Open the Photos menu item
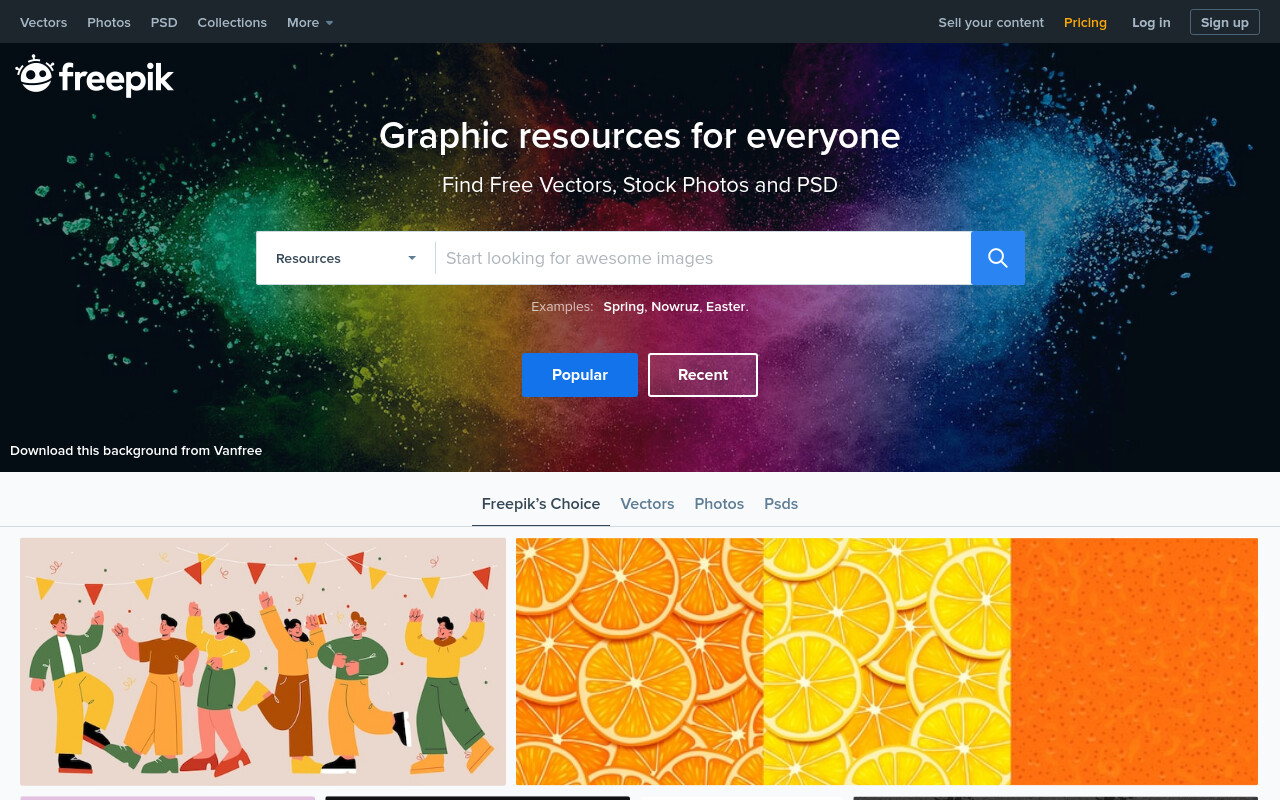This screenshot has height=800, width=1280. (x=109, y=22)
